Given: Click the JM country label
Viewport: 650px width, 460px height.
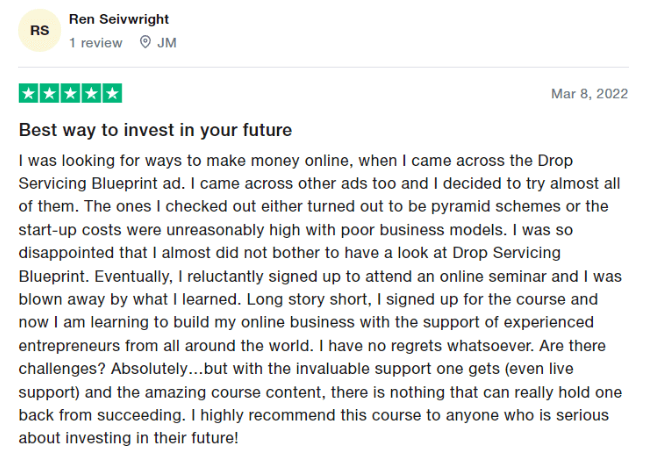Looking at the screenshot, I should (167, 43).
